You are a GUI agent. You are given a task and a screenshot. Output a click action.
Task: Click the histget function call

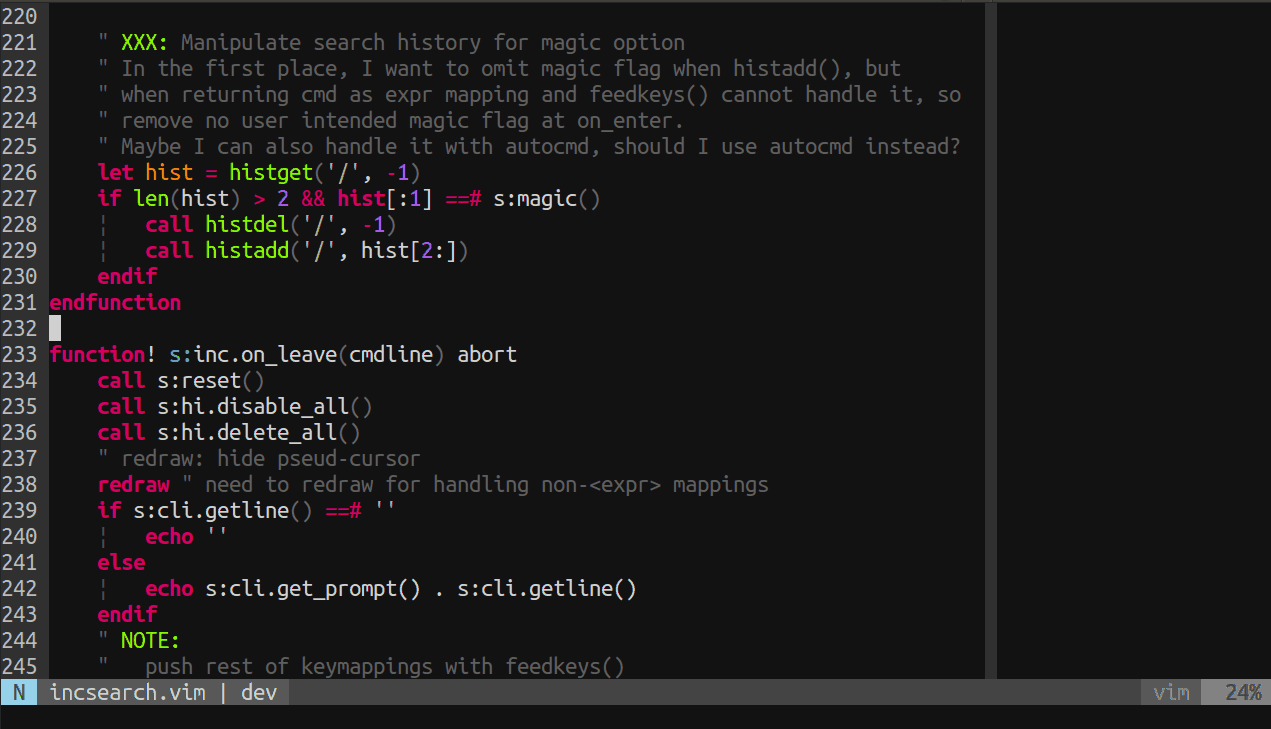pyautogui.click(x=270, y=172)
